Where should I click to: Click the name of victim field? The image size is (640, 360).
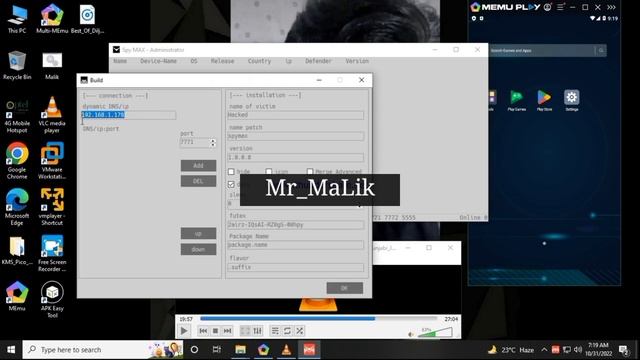296,115
